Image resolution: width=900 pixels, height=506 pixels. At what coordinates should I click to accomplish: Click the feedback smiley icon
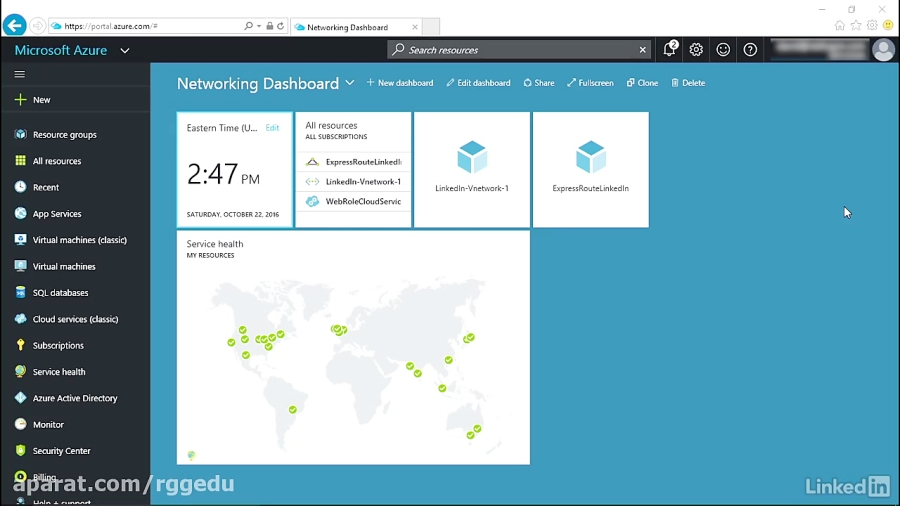click(x=723, y=50)
